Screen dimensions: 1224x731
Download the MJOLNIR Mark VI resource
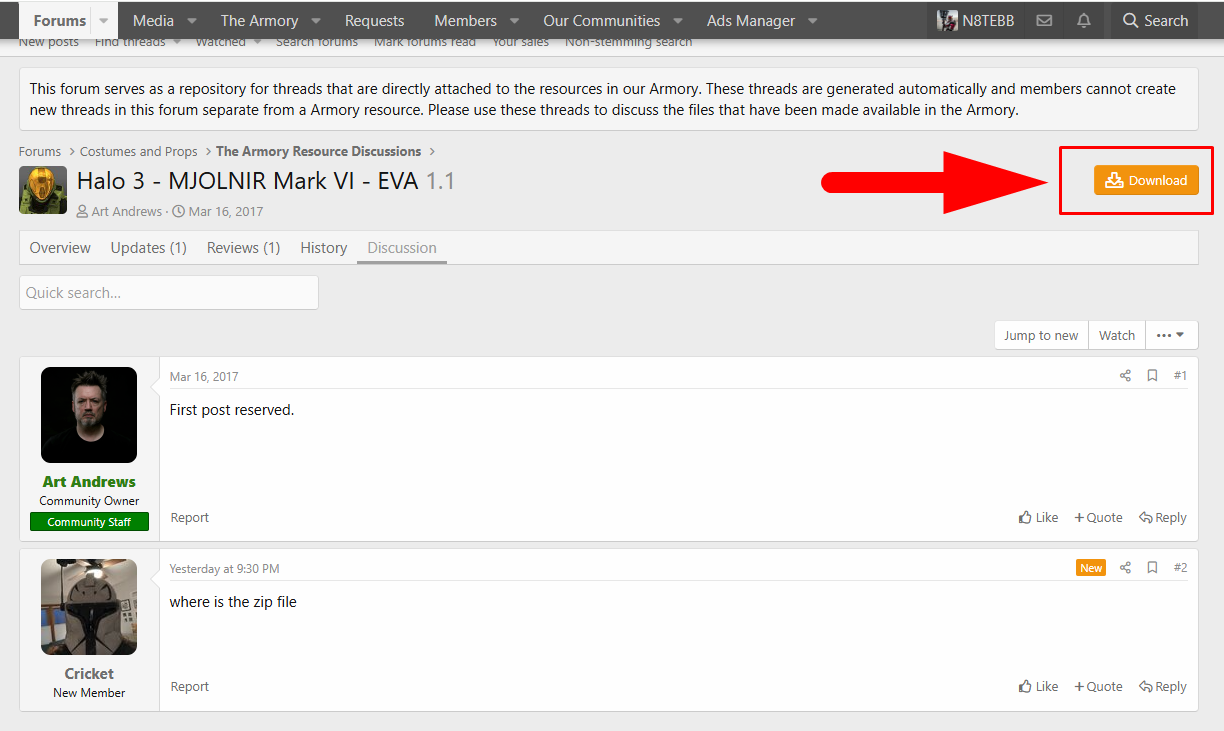point(1146,180)
